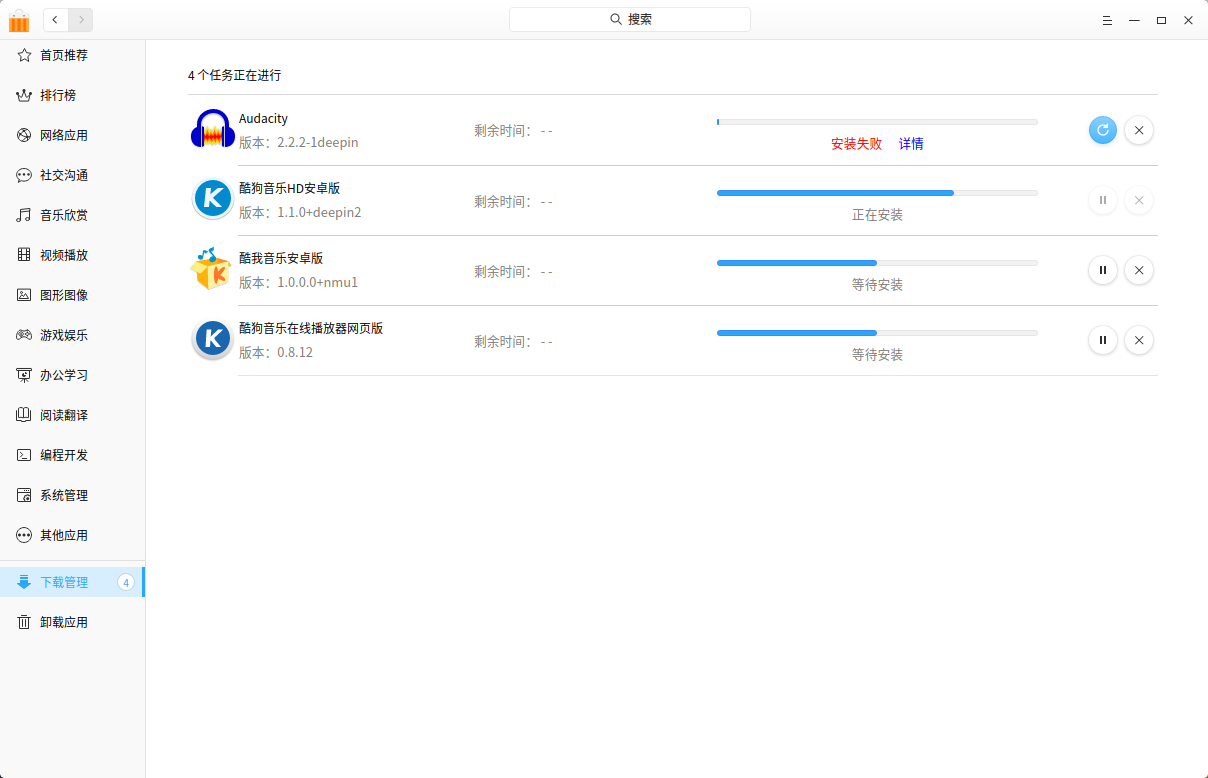This screenshot has width=1208, height=778.
Task: Click the search box
Action: click(630, 19)
